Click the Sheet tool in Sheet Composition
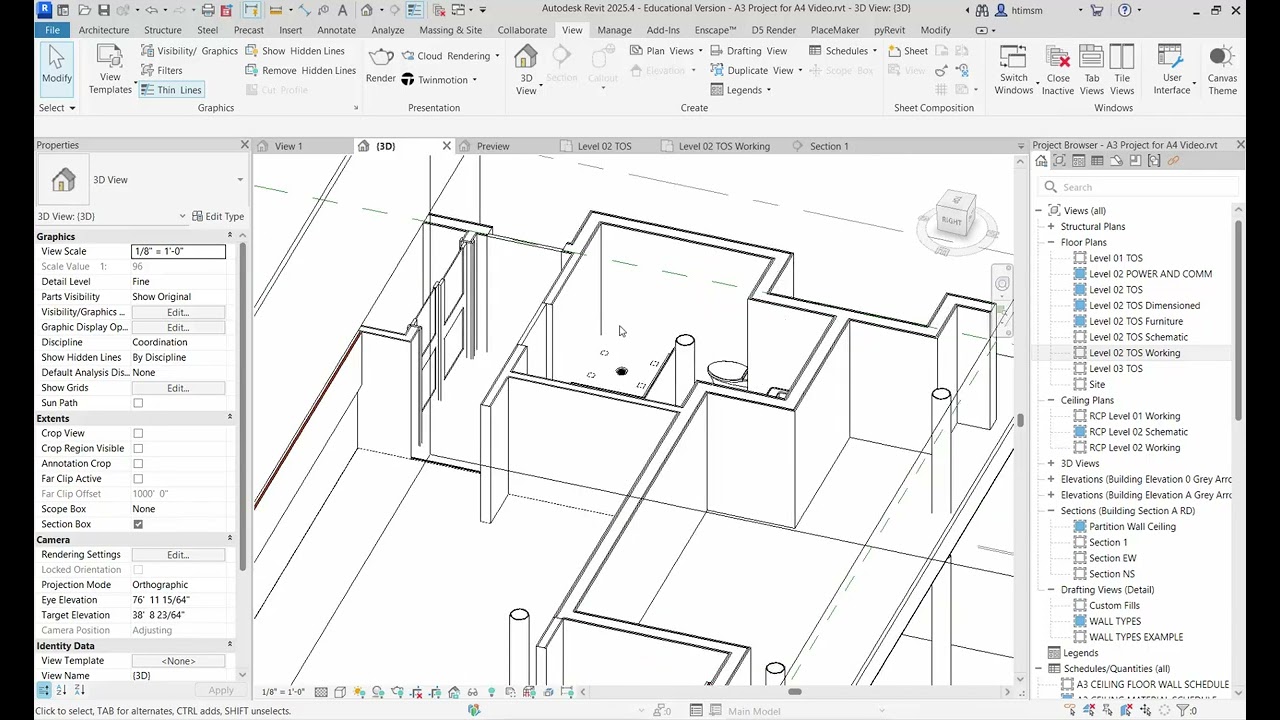1280x720 pixels. [x=907, y=51]
